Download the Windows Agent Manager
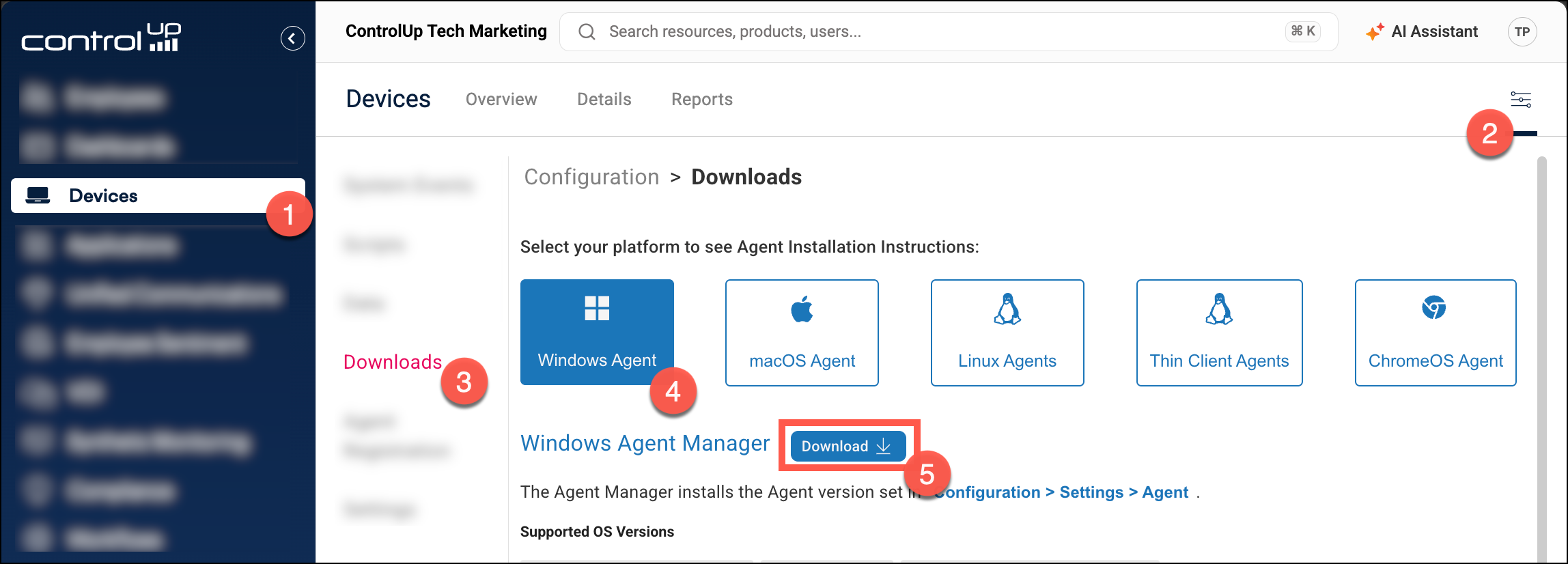Viewport: 1568px width, 564px height. pyautogui.click(x=848, y=446)
